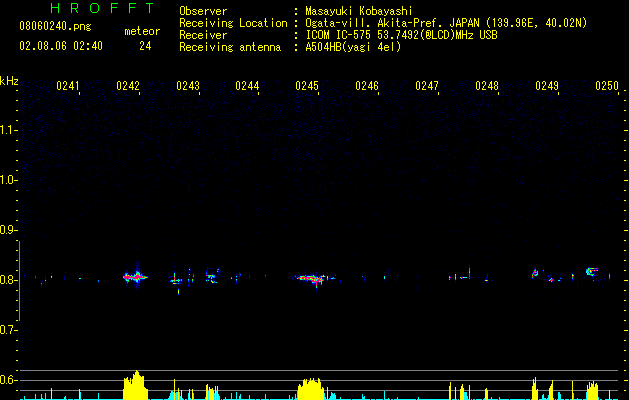Click the meteor label
The height and width of the screenshot is (400, 629).
point(142,31)
